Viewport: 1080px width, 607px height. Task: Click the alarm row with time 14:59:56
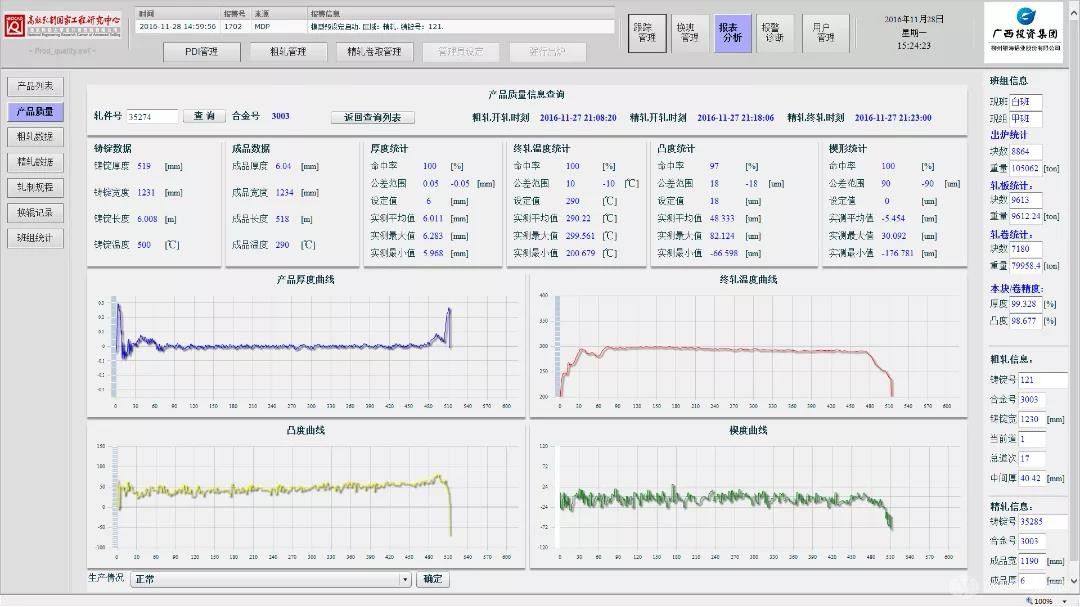coord(375,26)
